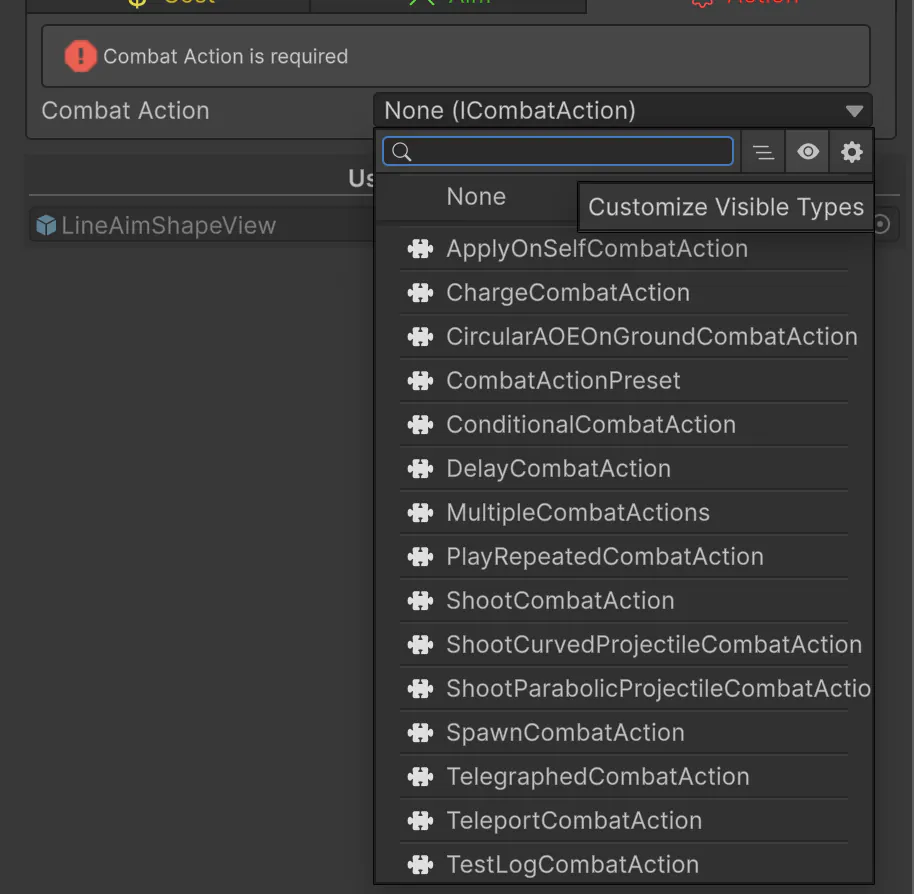Click puzzle icon beside TestLogCombatAction

click(420, 865)
